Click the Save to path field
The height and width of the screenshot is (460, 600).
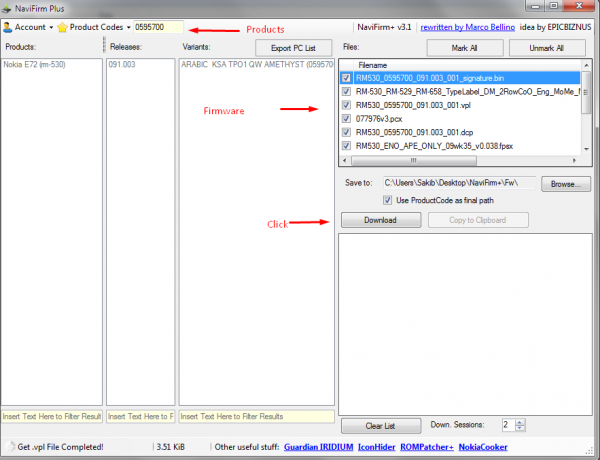459,183
